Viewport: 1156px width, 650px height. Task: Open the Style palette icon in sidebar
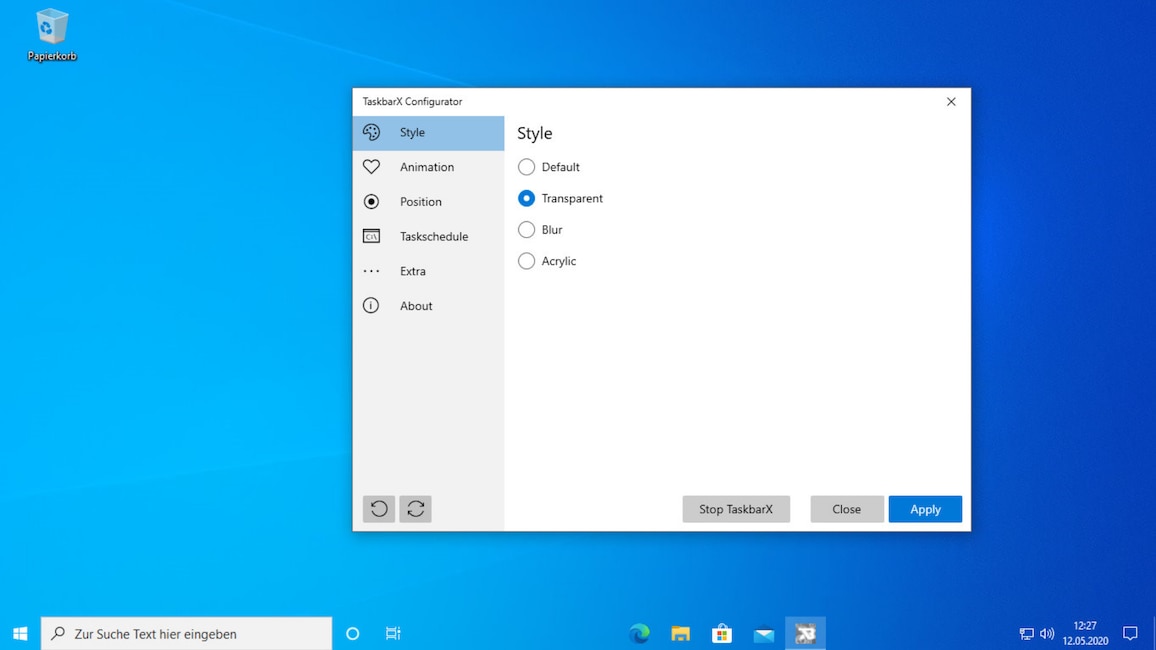click(x=371, y=132)
